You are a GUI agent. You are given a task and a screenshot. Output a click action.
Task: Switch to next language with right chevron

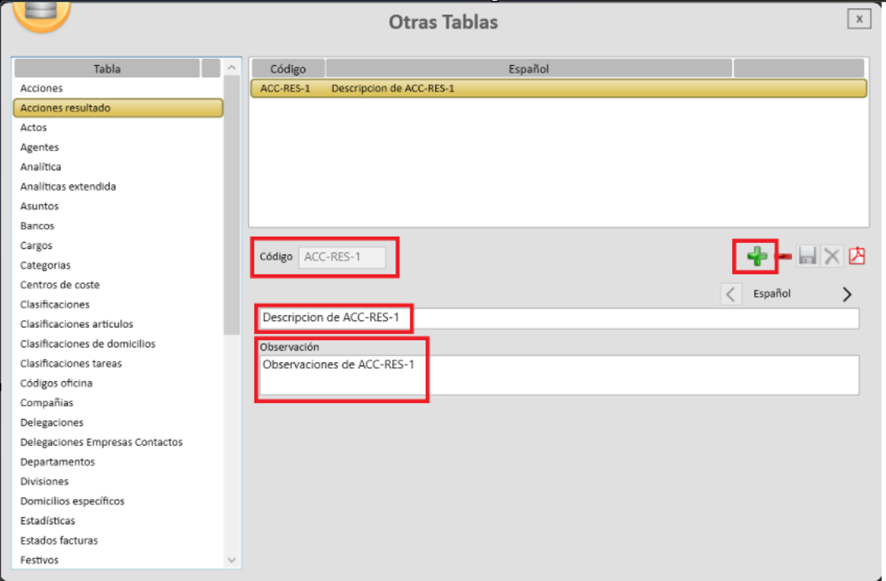coord(847,294)
